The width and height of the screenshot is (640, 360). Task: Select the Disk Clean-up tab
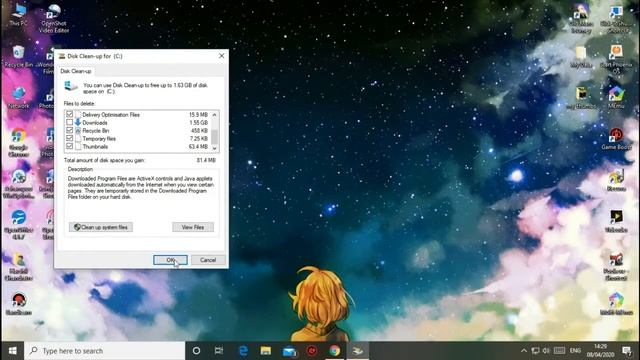pos(76,71)
